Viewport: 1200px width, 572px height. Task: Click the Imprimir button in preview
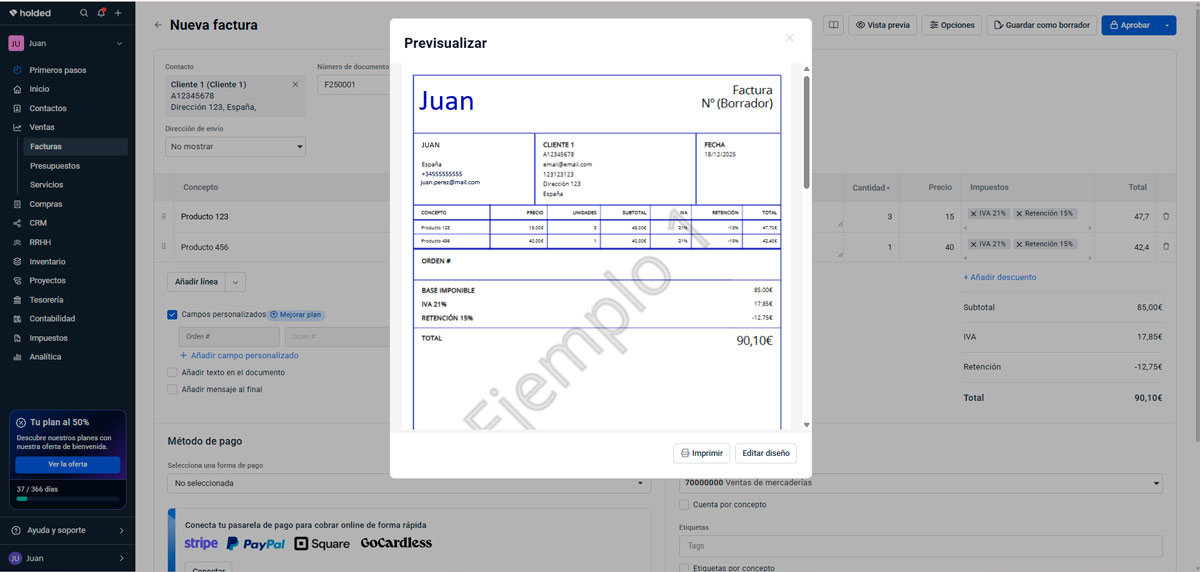click(x=702, y=453)
